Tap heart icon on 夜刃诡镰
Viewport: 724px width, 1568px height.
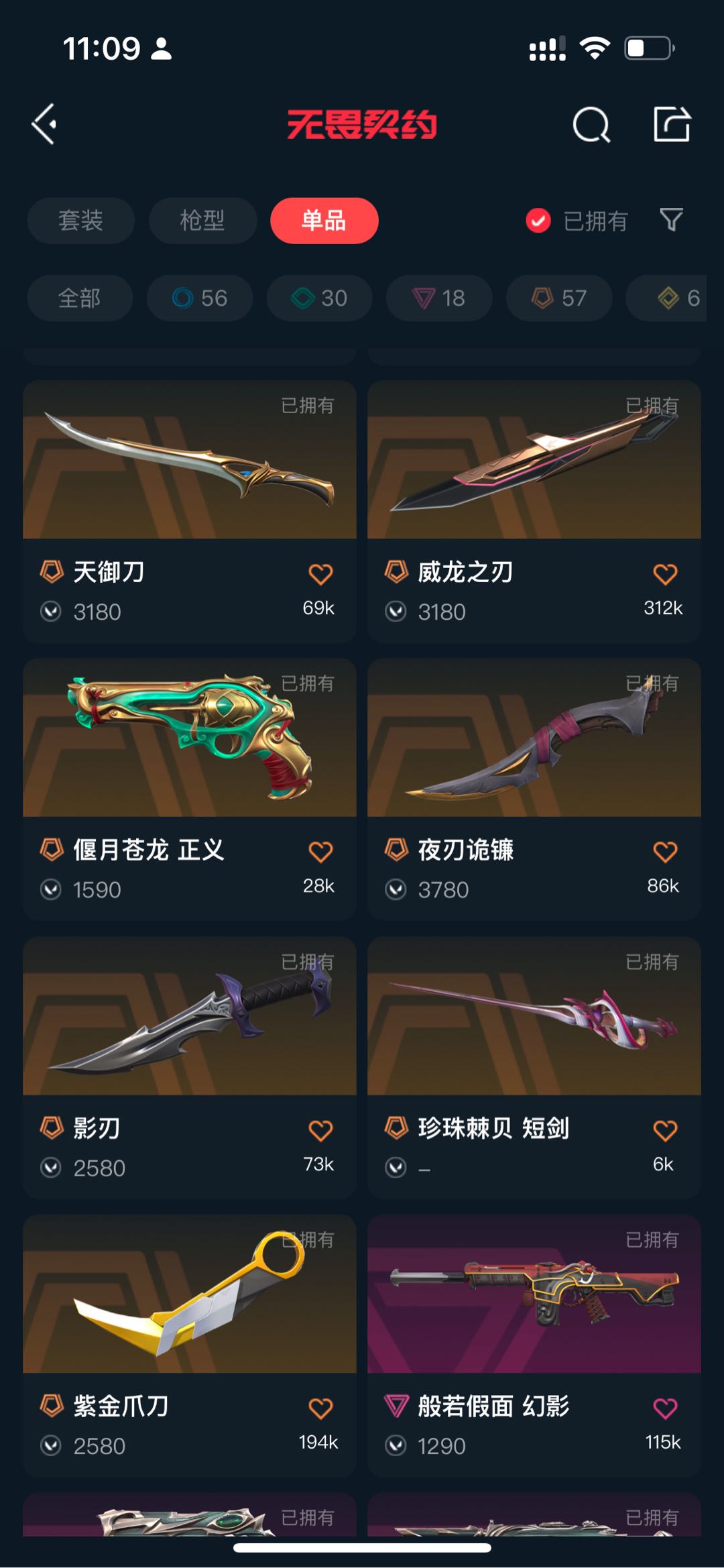click(665, 852)
